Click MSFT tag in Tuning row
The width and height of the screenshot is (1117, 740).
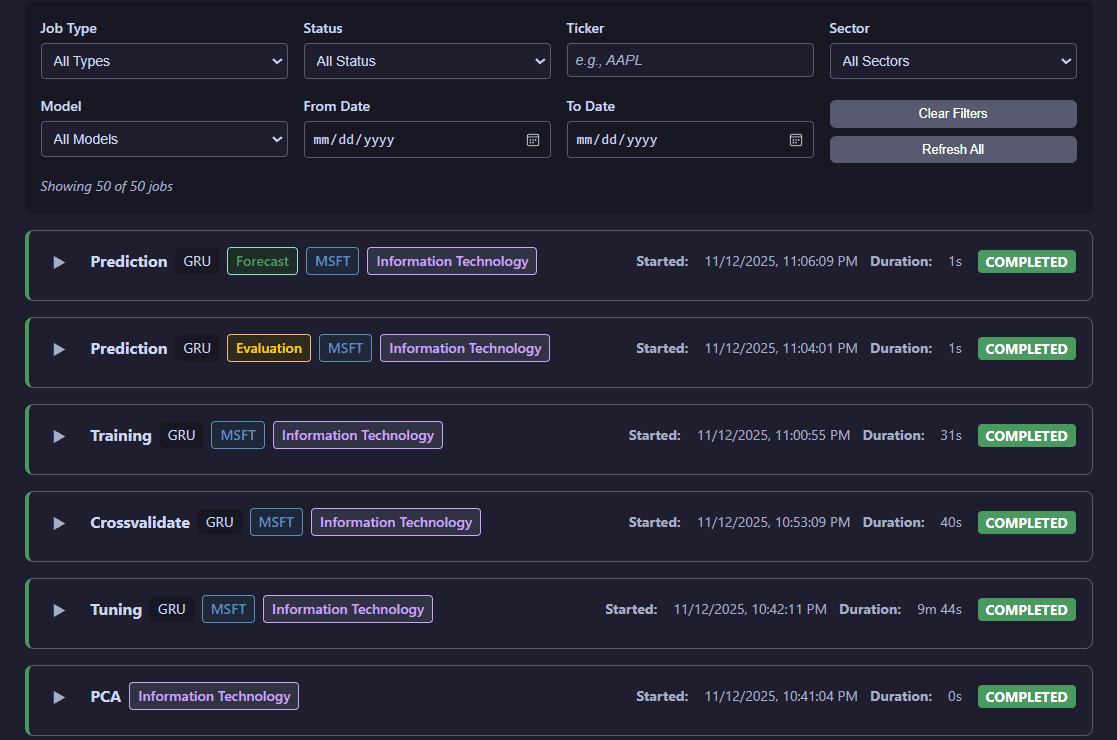click(x=229, y=609)
